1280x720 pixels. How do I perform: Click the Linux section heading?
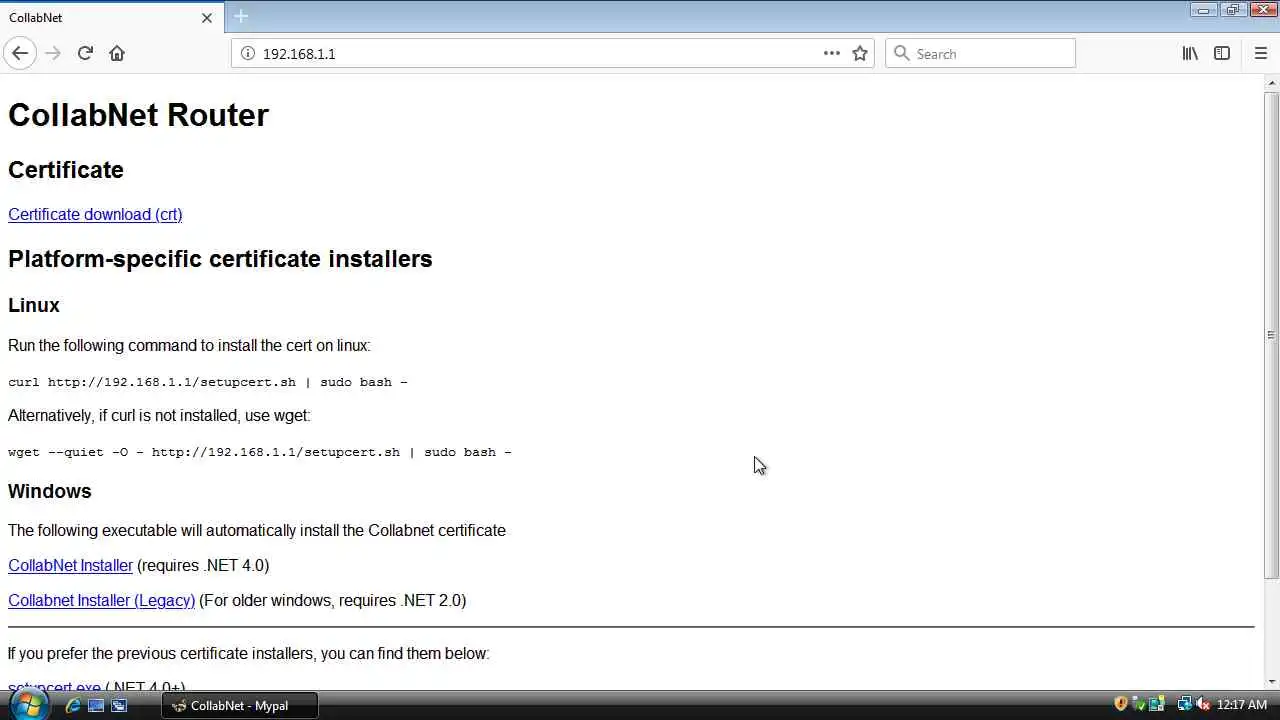point(34,305)
